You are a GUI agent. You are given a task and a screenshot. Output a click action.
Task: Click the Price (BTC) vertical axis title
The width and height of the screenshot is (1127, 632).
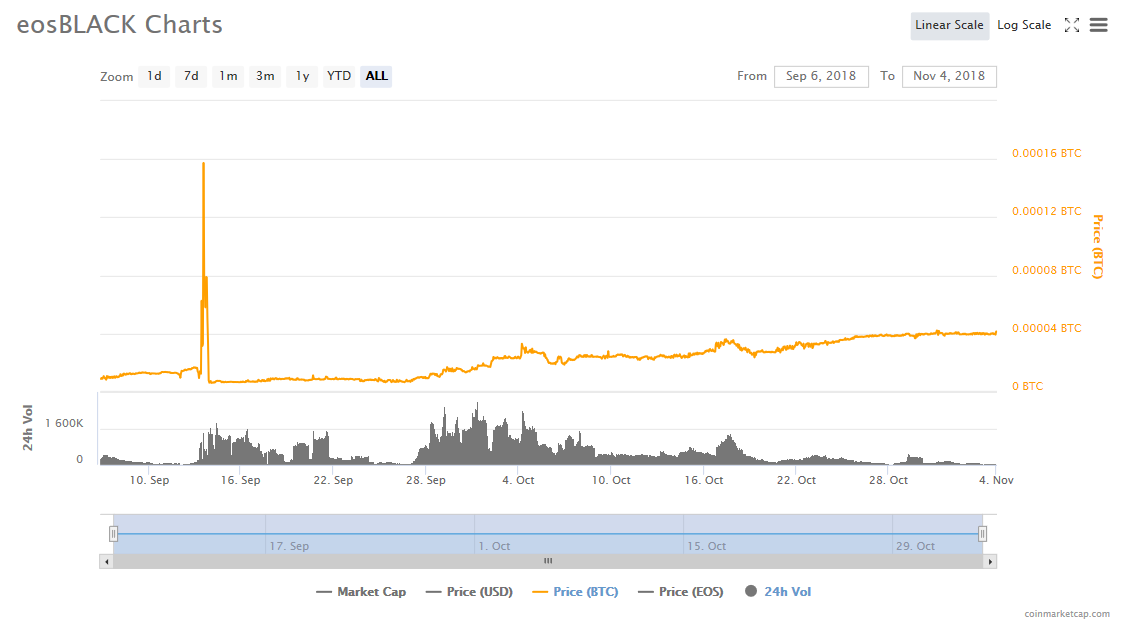click(x=1098, y=247)
